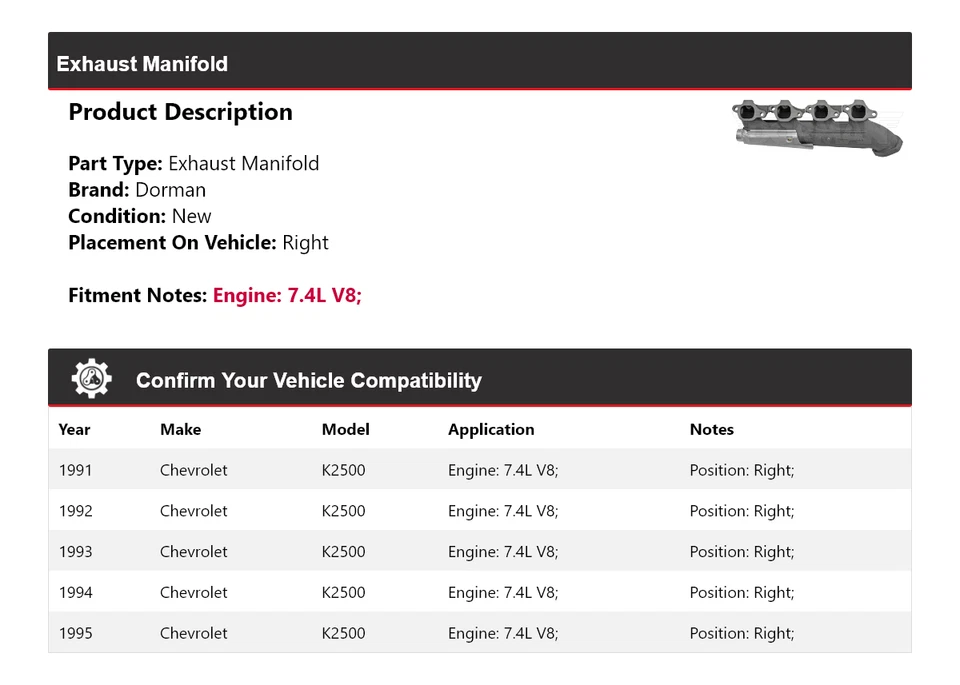
Task: Click the Application column header
Action: point(491,429)
